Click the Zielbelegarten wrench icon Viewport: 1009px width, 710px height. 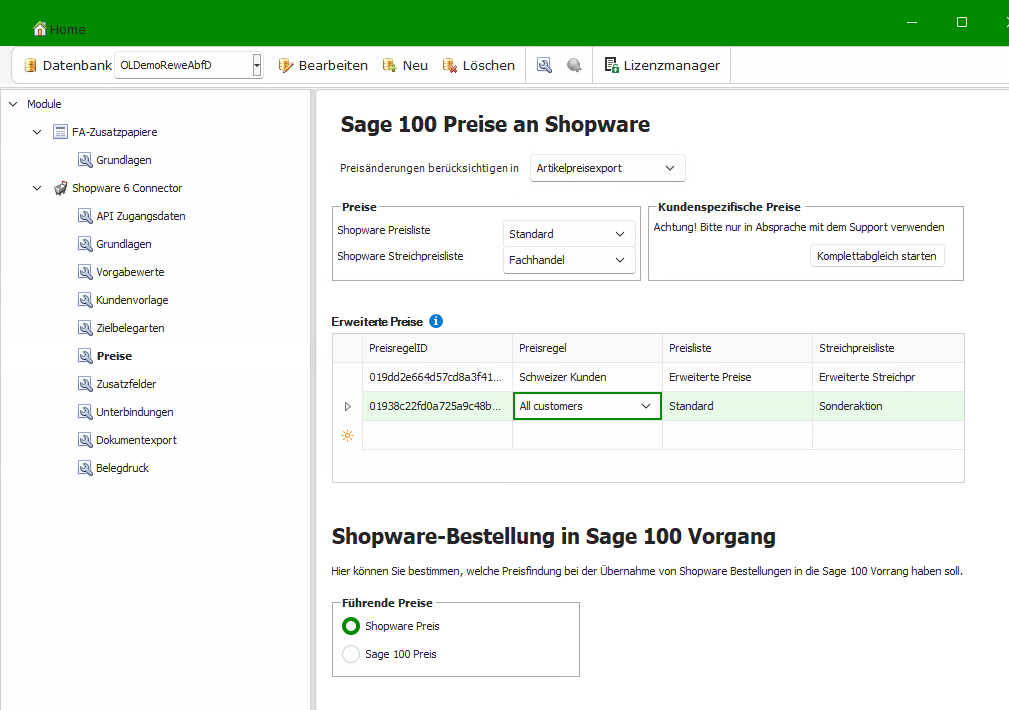(85, 328)
